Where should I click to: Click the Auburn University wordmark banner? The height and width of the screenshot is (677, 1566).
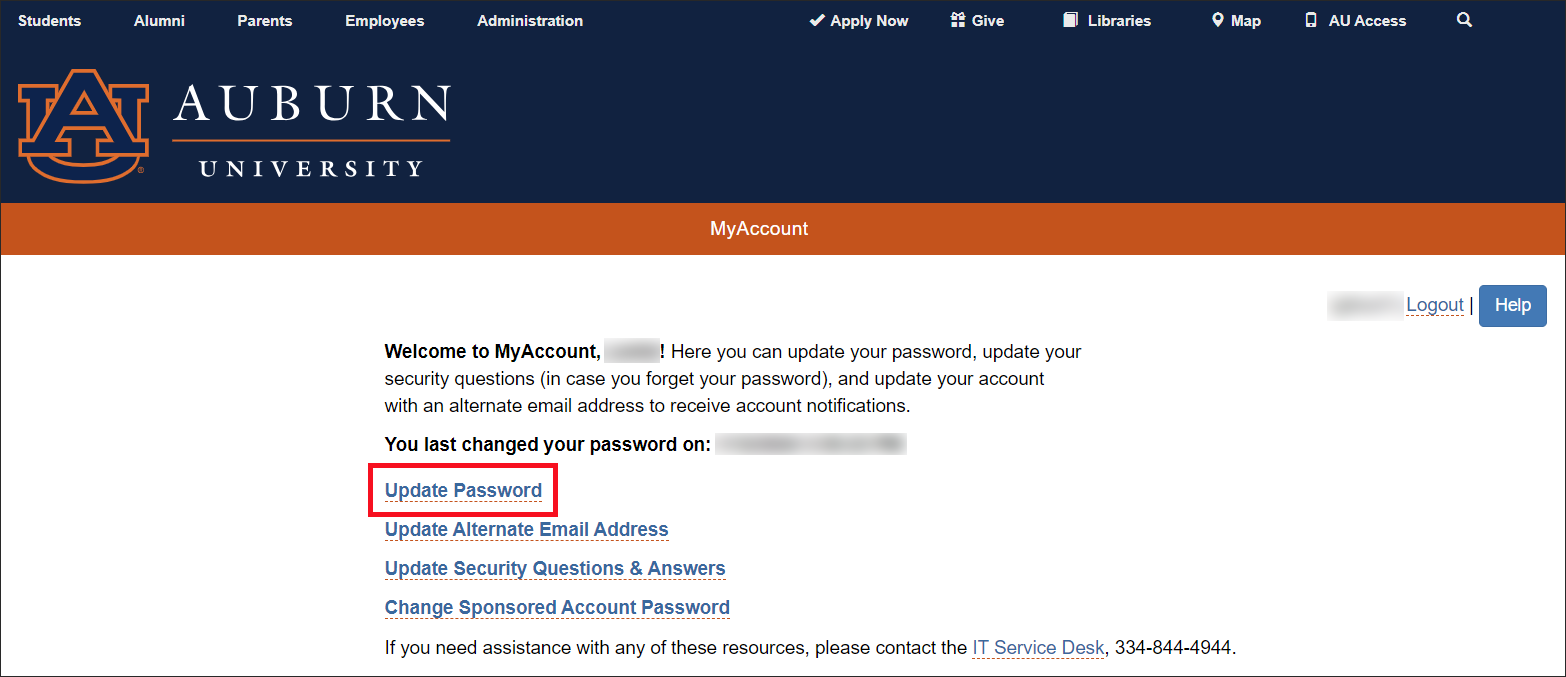tap(310, 128)
